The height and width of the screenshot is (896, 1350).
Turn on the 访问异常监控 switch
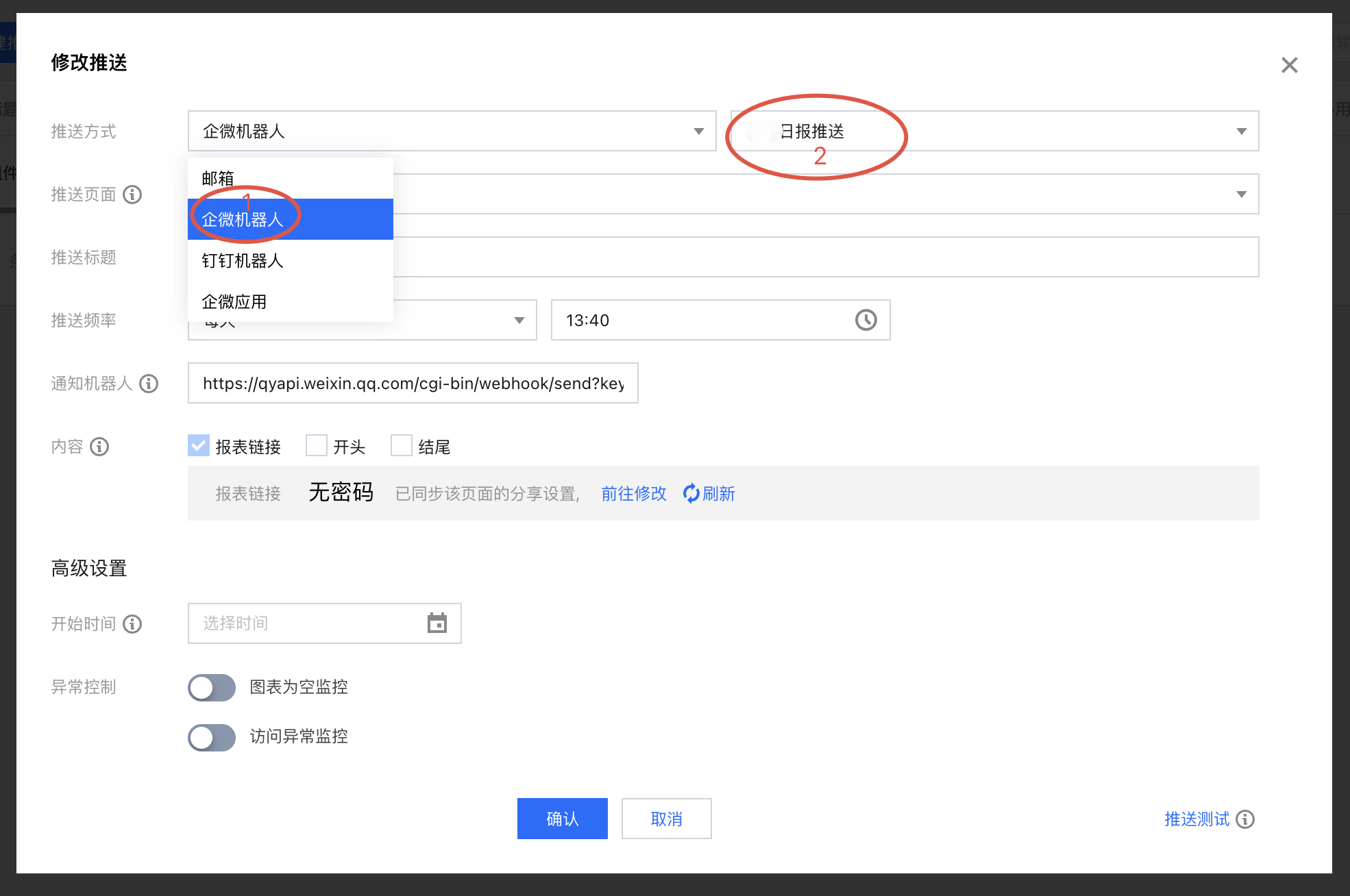pyautogui.click(x=212, y=737)
